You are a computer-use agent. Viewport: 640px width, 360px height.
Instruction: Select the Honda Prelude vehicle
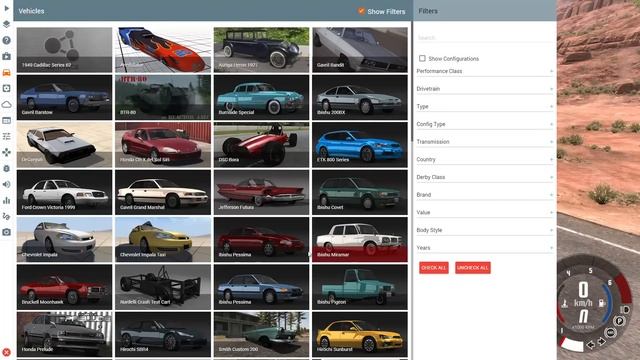click(64, 334)
